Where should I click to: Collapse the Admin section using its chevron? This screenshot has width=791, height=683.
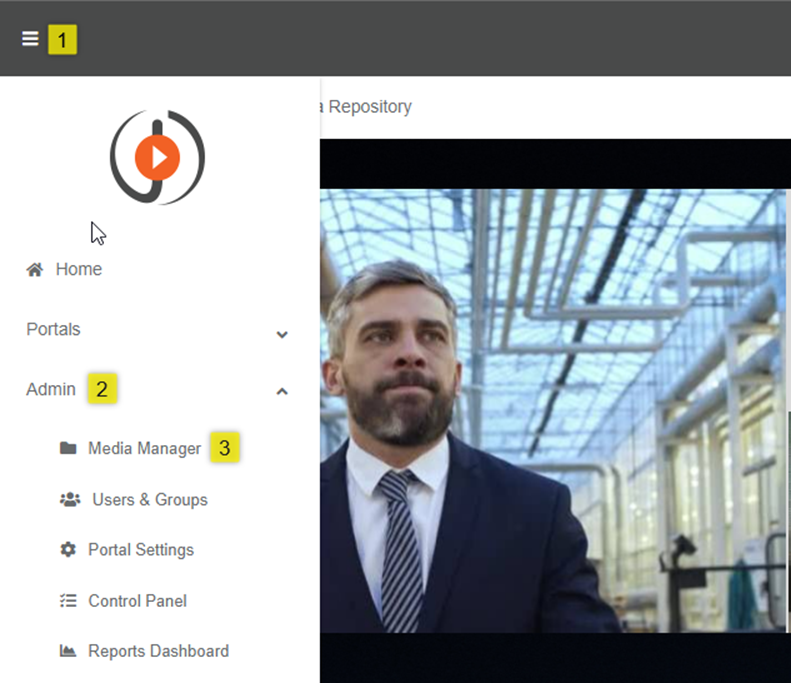pyautogui.click(x=282, y=391)
